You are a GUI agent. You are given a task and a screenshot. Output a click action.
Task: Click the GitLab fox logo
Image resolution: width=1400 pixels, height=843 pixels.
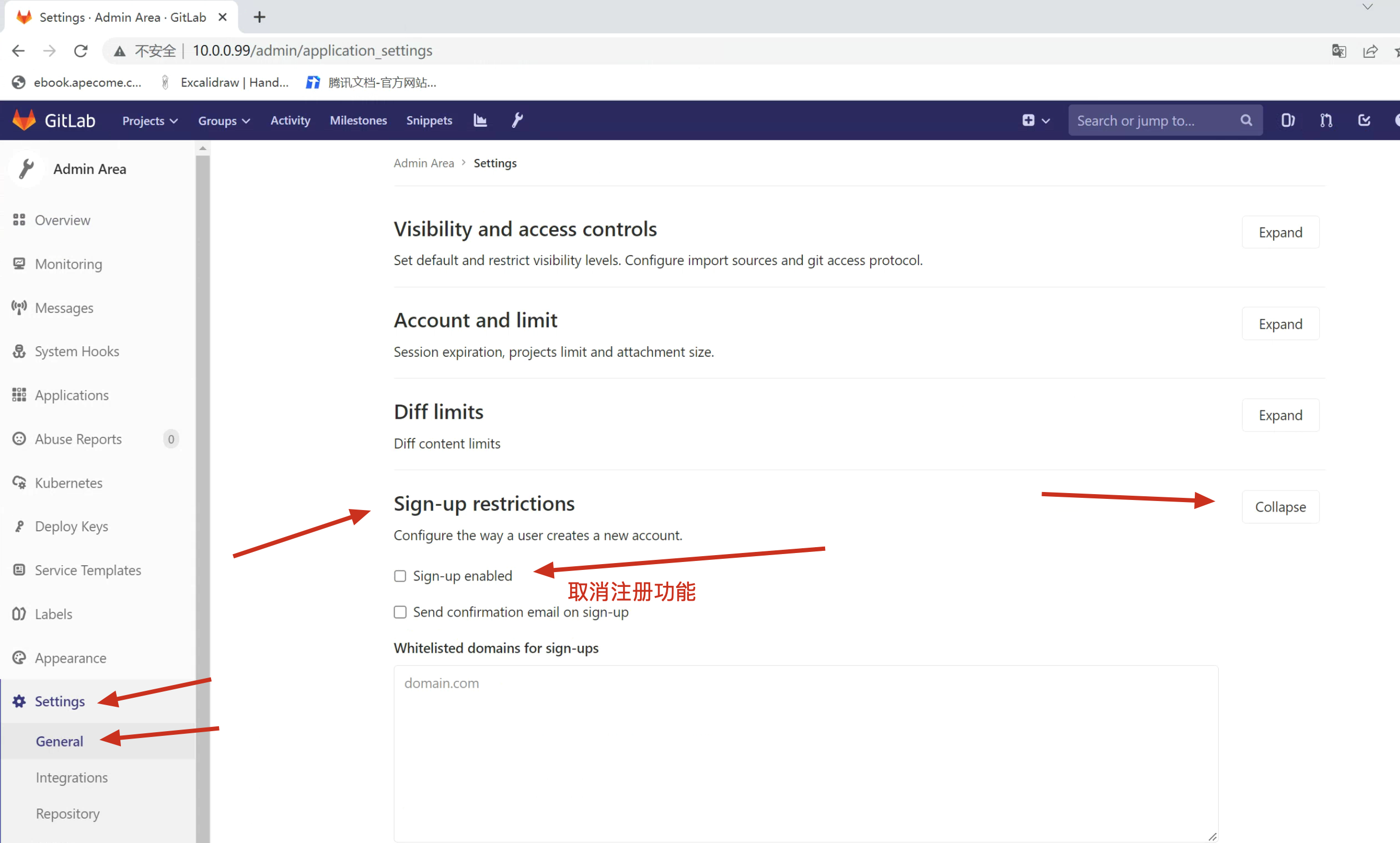coord(24,120)
